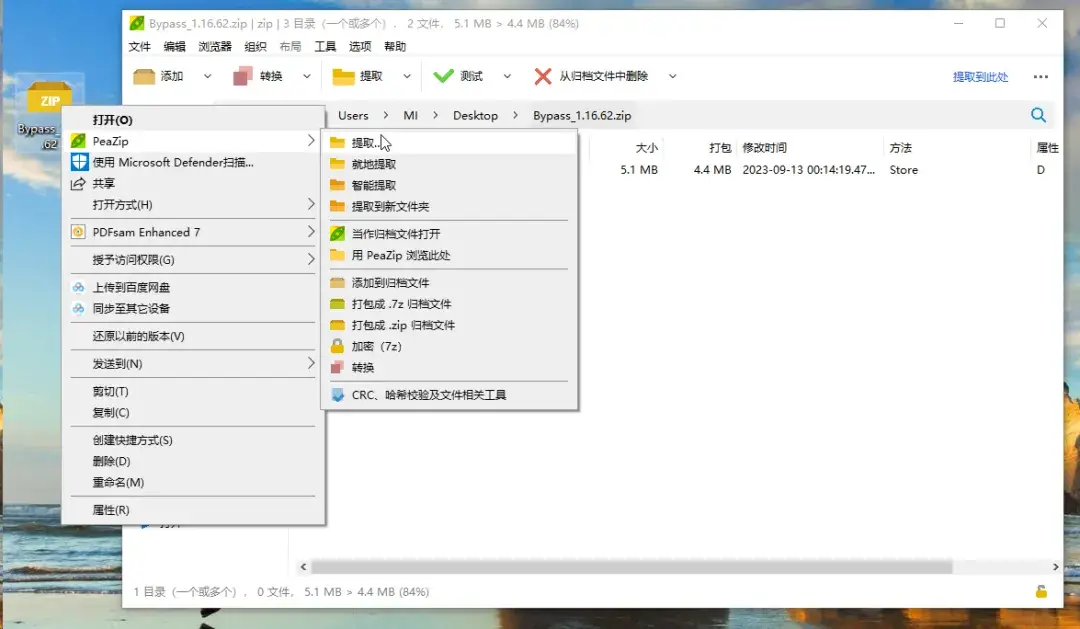The image size is (1080, 629).
Task: Click the Bypass_1.16.62.zip breadcrumb
Action: (x=582, y=115)
